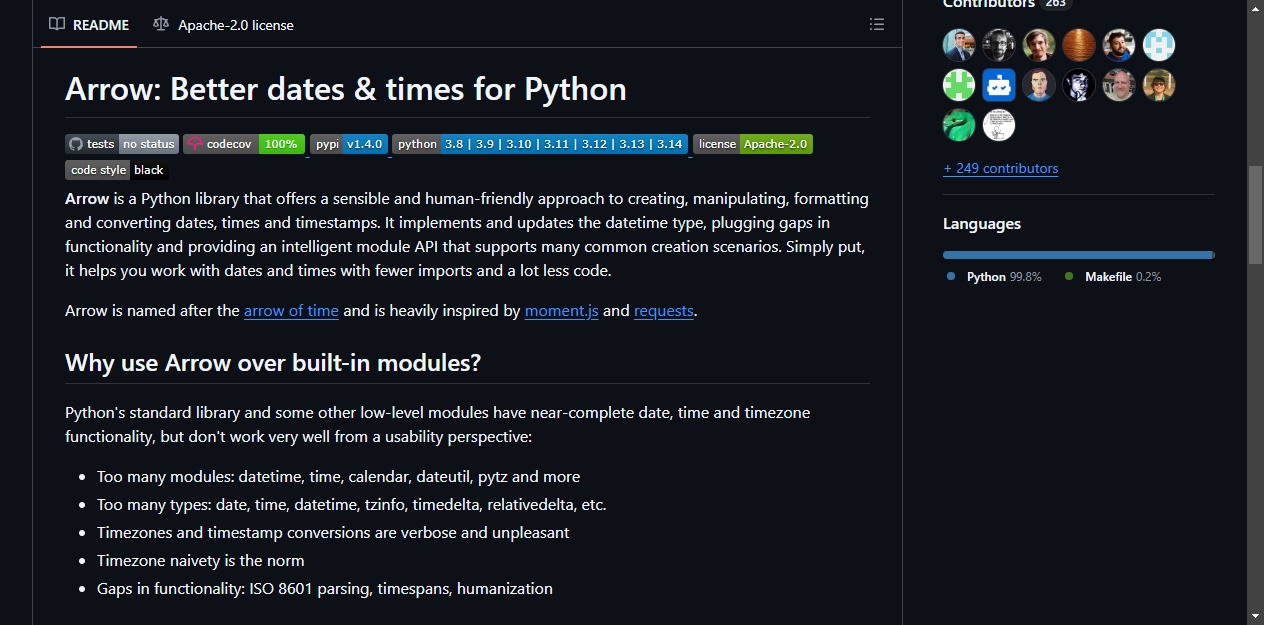Open the white comic sketch avatar
Viewport: 1264px width, 625px height.
[x=999, y=125]
